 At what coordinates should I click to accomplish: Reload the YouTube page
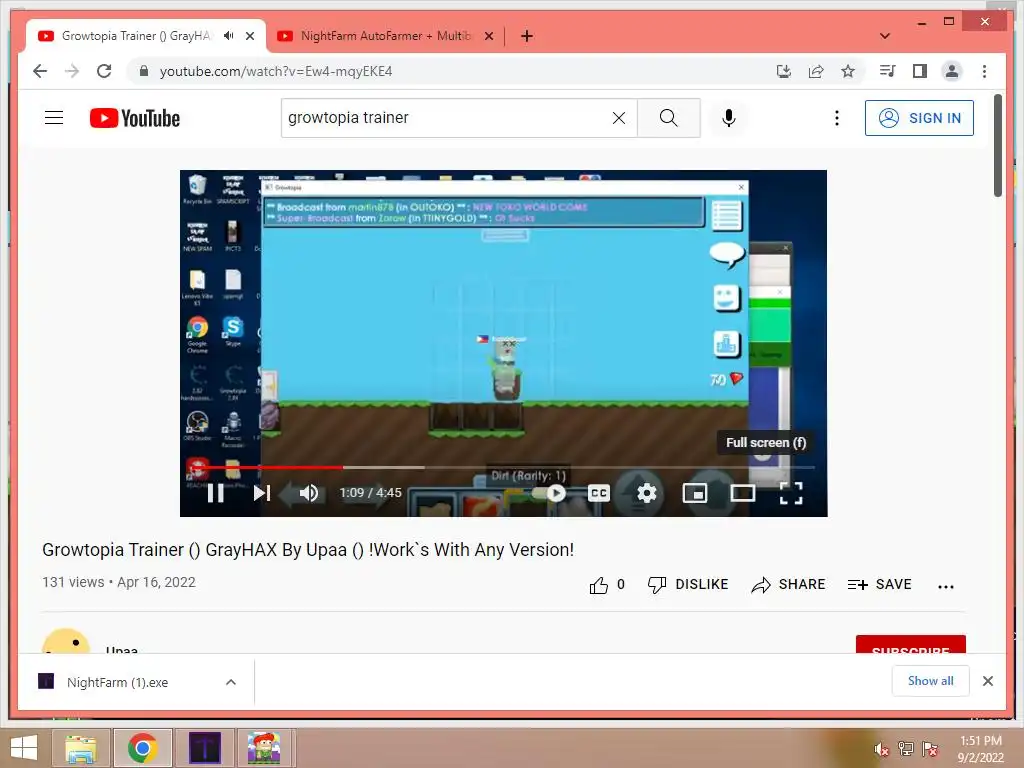104,71
